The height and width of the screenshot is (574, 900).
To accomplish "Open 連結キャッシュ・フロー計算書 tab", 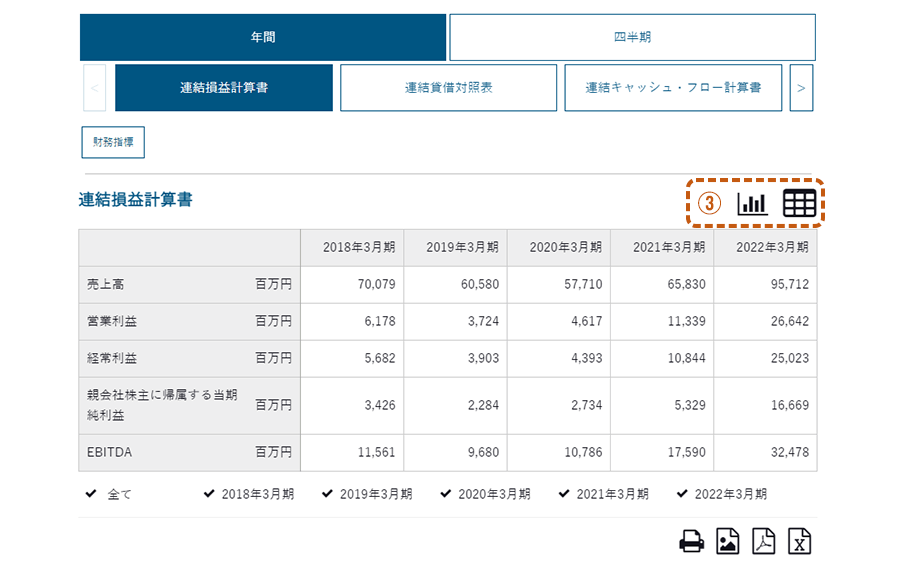I will pos(673,88).
